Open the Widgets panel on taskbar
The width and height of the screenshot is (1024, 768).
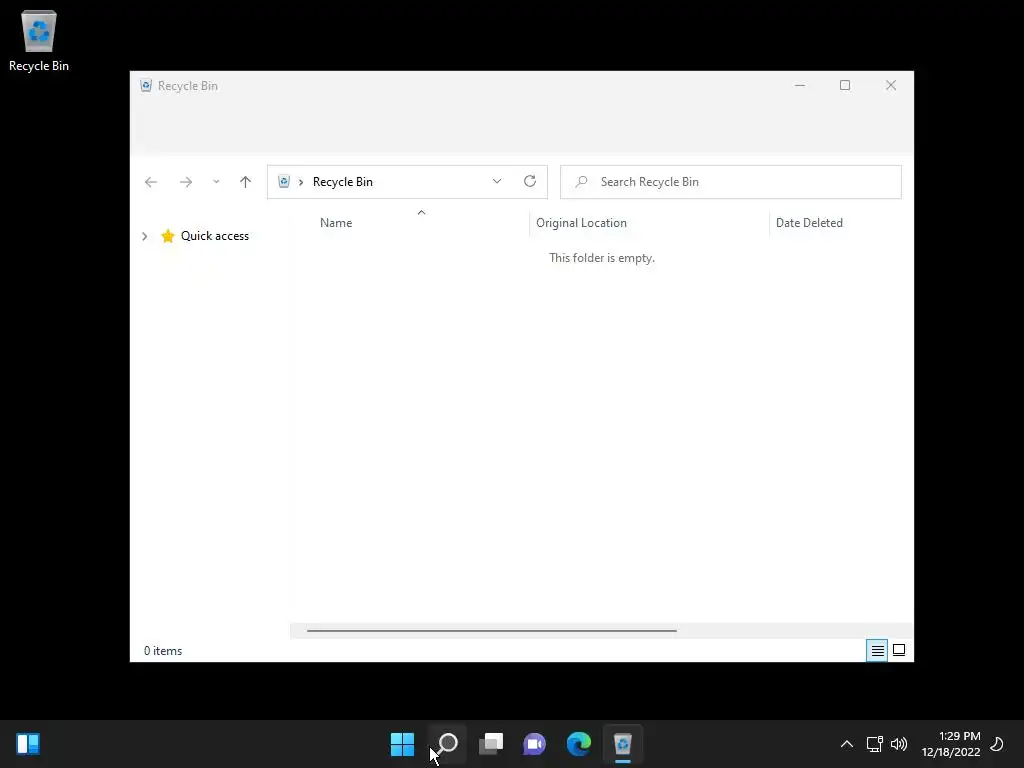(x=28, y=744)
